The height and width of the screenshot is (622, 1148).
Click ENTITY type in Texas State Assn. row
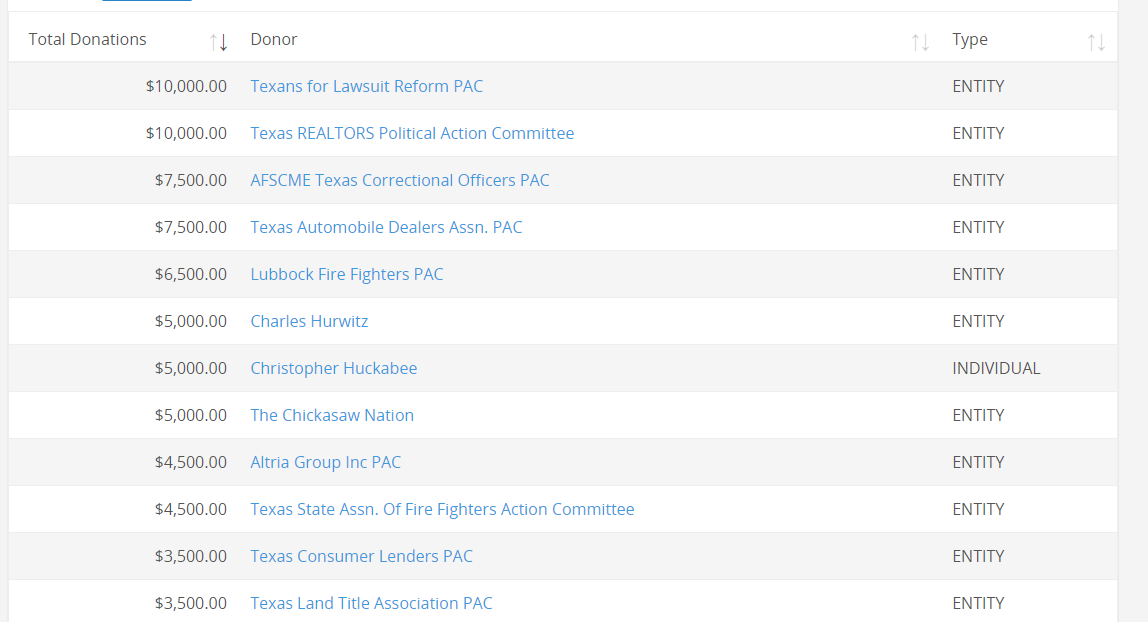[x=978, y=509]
